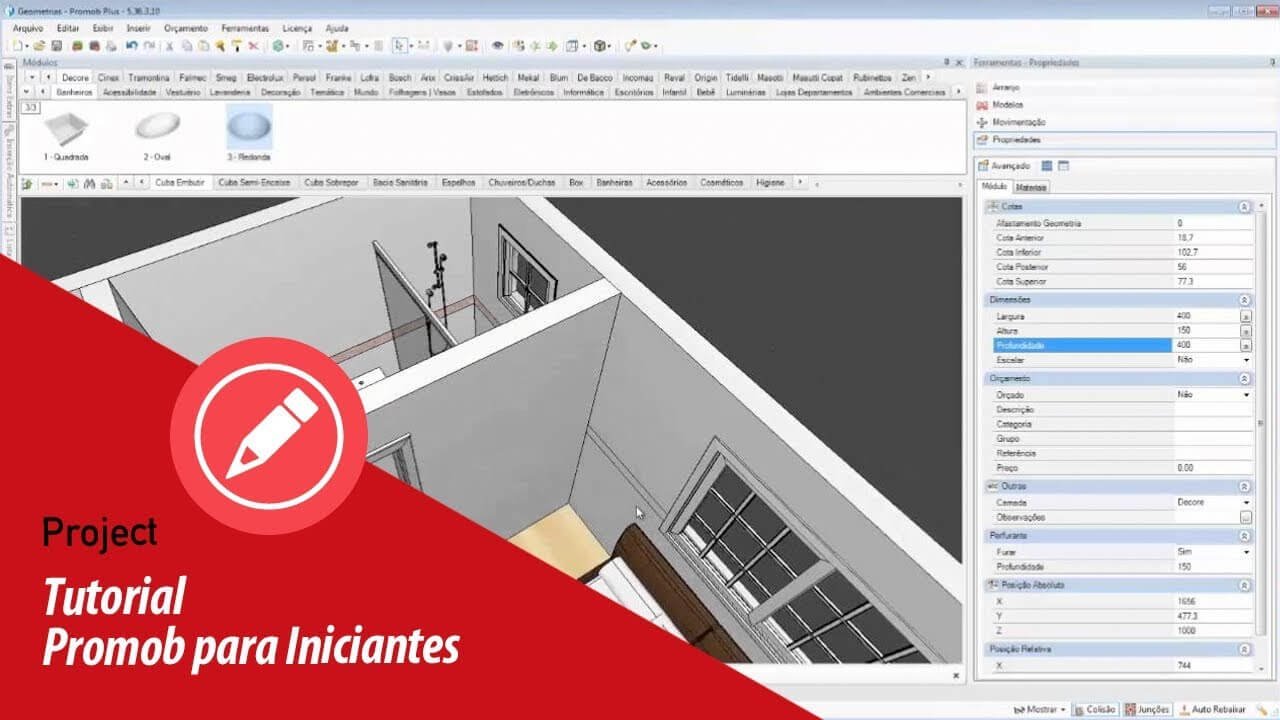
Task: Toggle Junções in the status bar
Action: [x=1147, y=709]
